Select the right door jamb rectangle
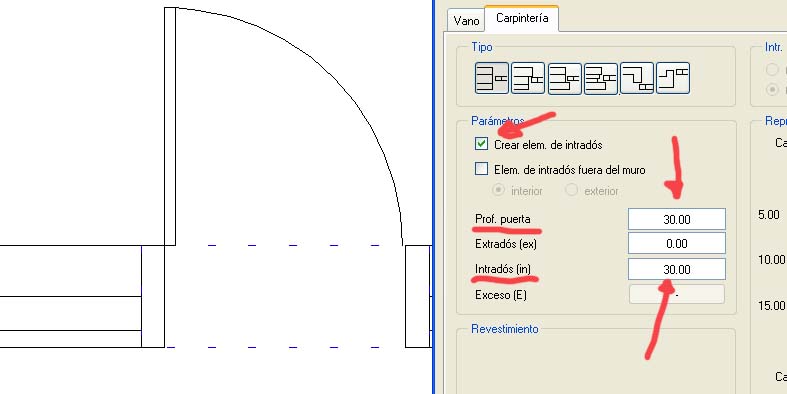This screenshot has width=787, height=394. [418, 296]
